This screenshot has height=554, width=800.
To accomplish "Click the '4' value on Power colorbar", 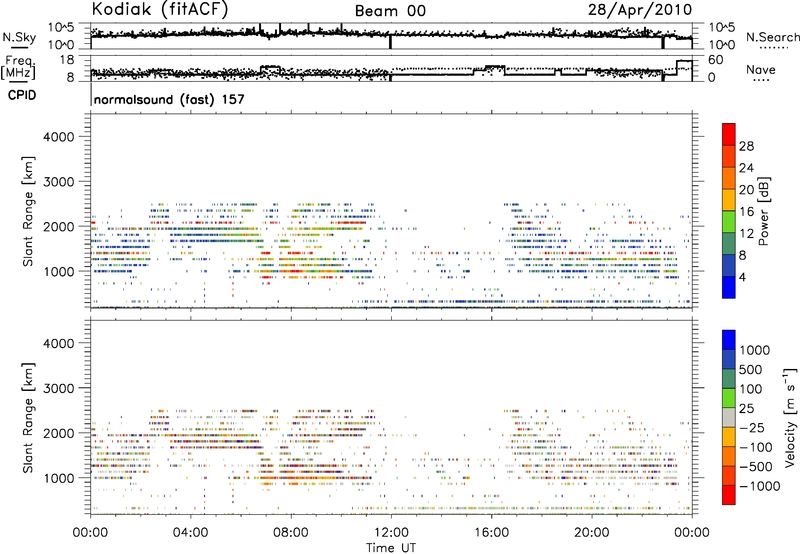I will pyautogui.click(x=742, y=278).
